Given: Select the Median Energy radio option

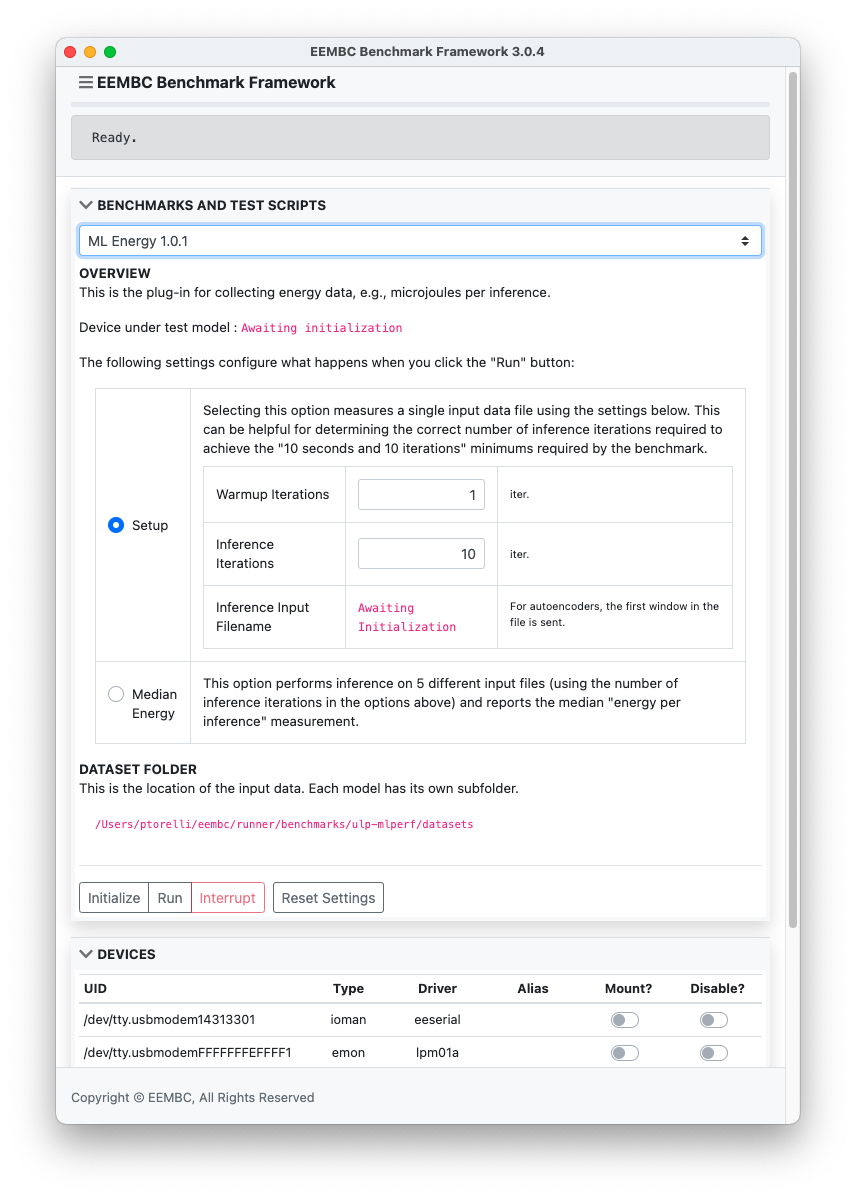Looking at the screenshot, I should [x=116, y=694].
